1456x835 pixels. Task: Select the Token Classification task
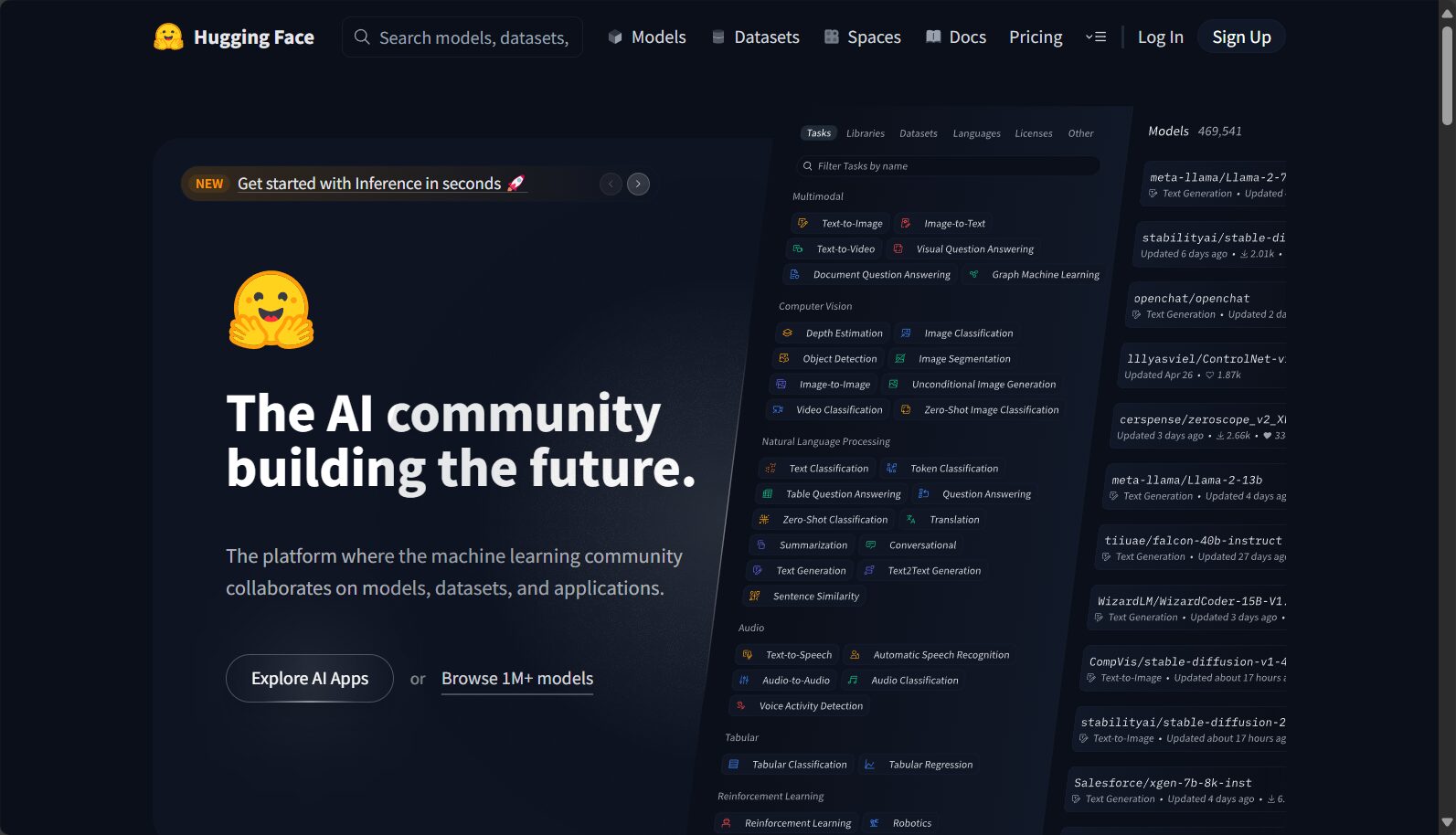(x=942, y=468)
